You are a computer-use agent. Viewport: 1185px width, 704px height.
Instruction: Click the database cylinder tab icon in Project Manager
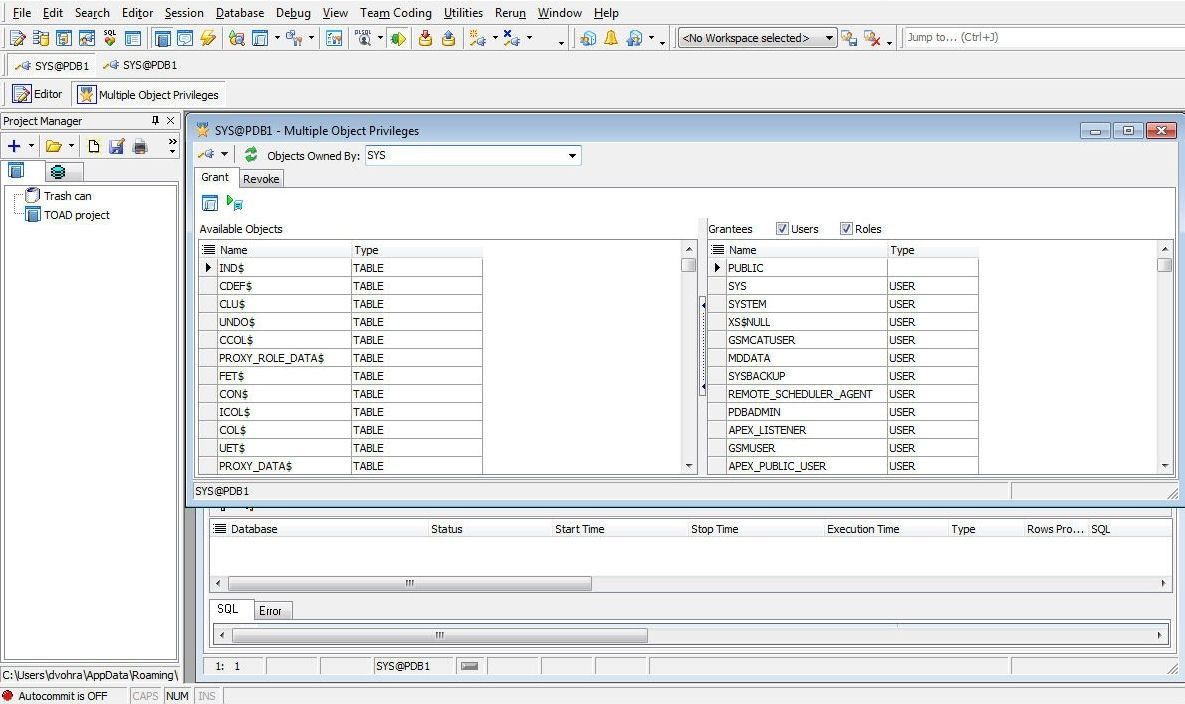tap(57, 171)
